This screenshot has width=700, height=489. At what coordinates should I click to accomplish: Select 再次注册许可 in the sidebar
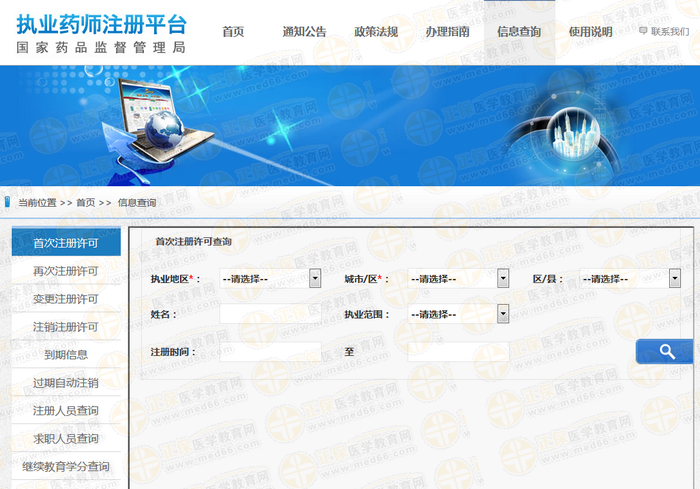click(x=66, y=271)
